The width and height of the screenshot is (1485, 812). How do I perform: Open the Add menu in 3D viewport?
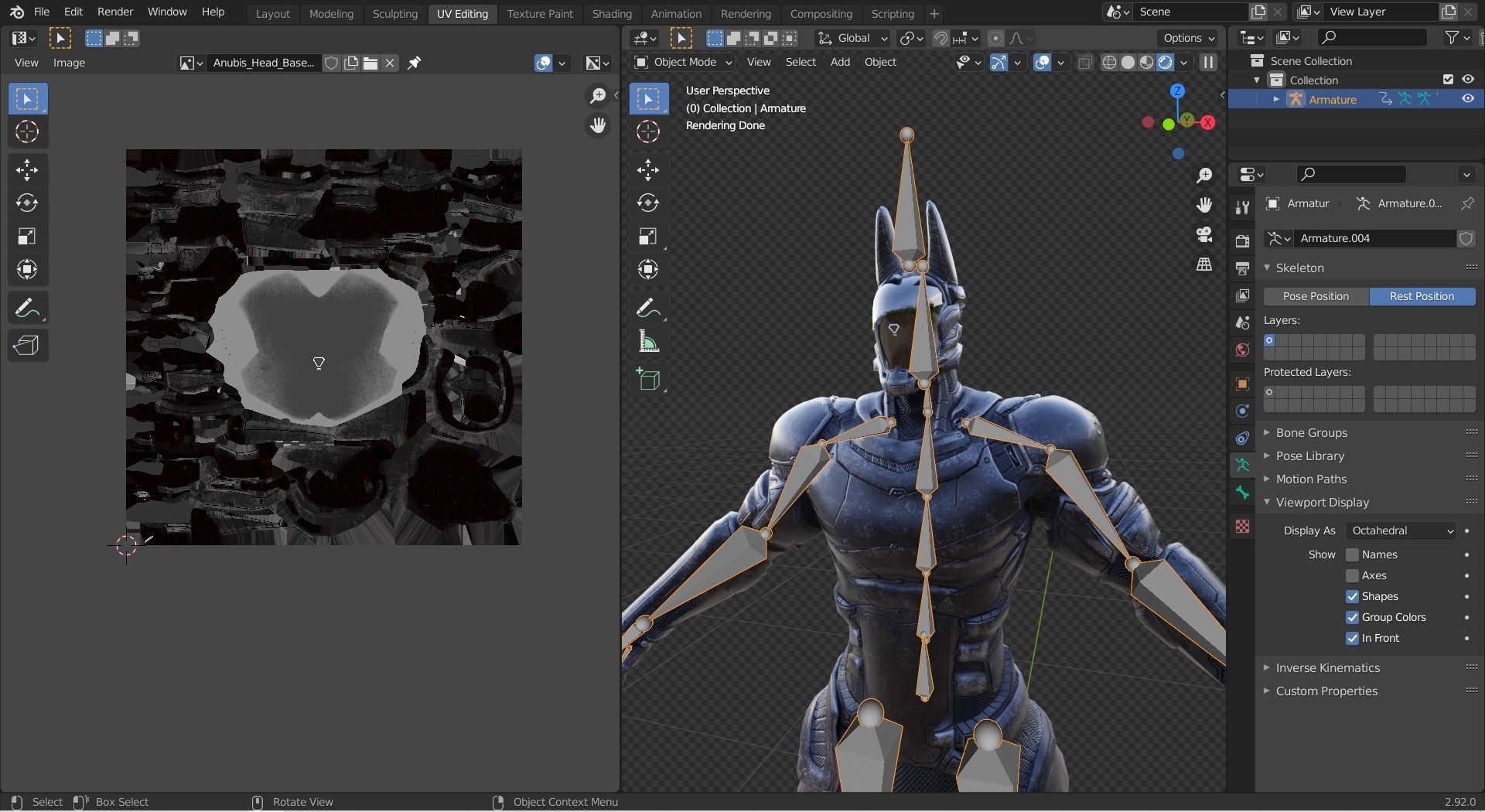[840, 62]
